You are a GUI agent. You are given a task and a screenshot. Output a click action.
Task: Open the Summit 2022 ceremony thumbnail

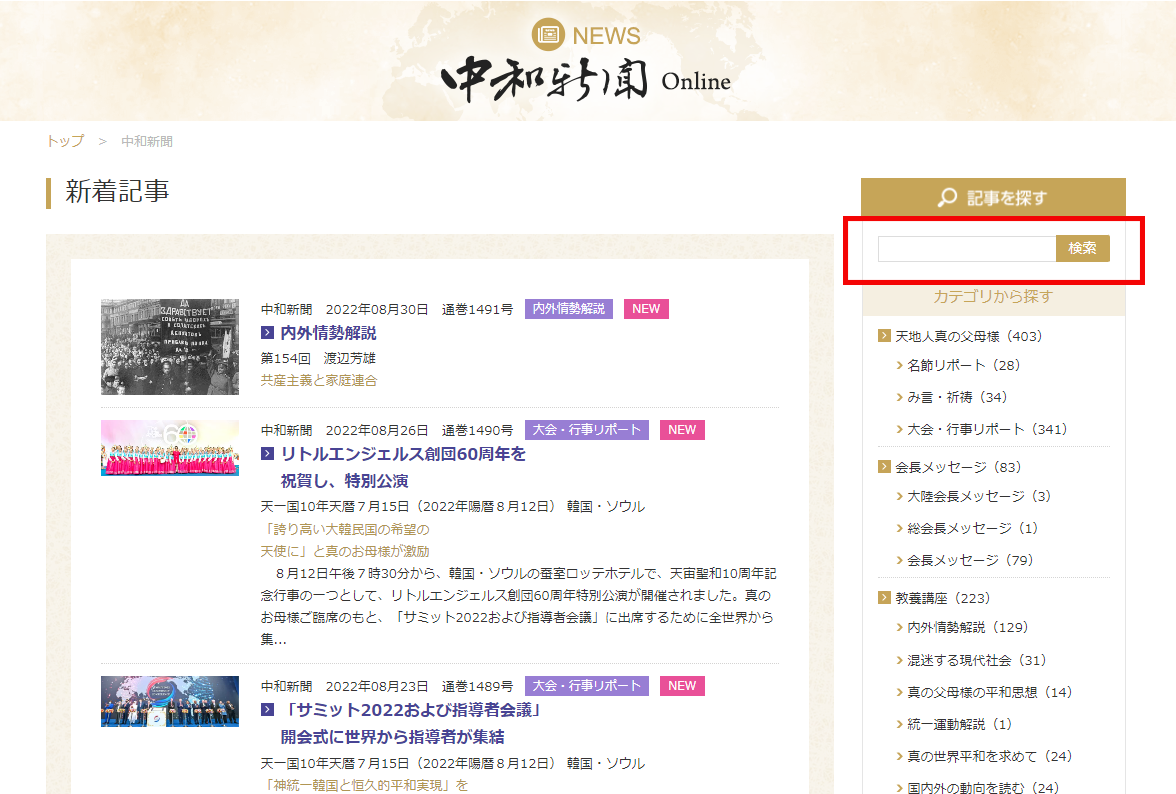(170, 701)
